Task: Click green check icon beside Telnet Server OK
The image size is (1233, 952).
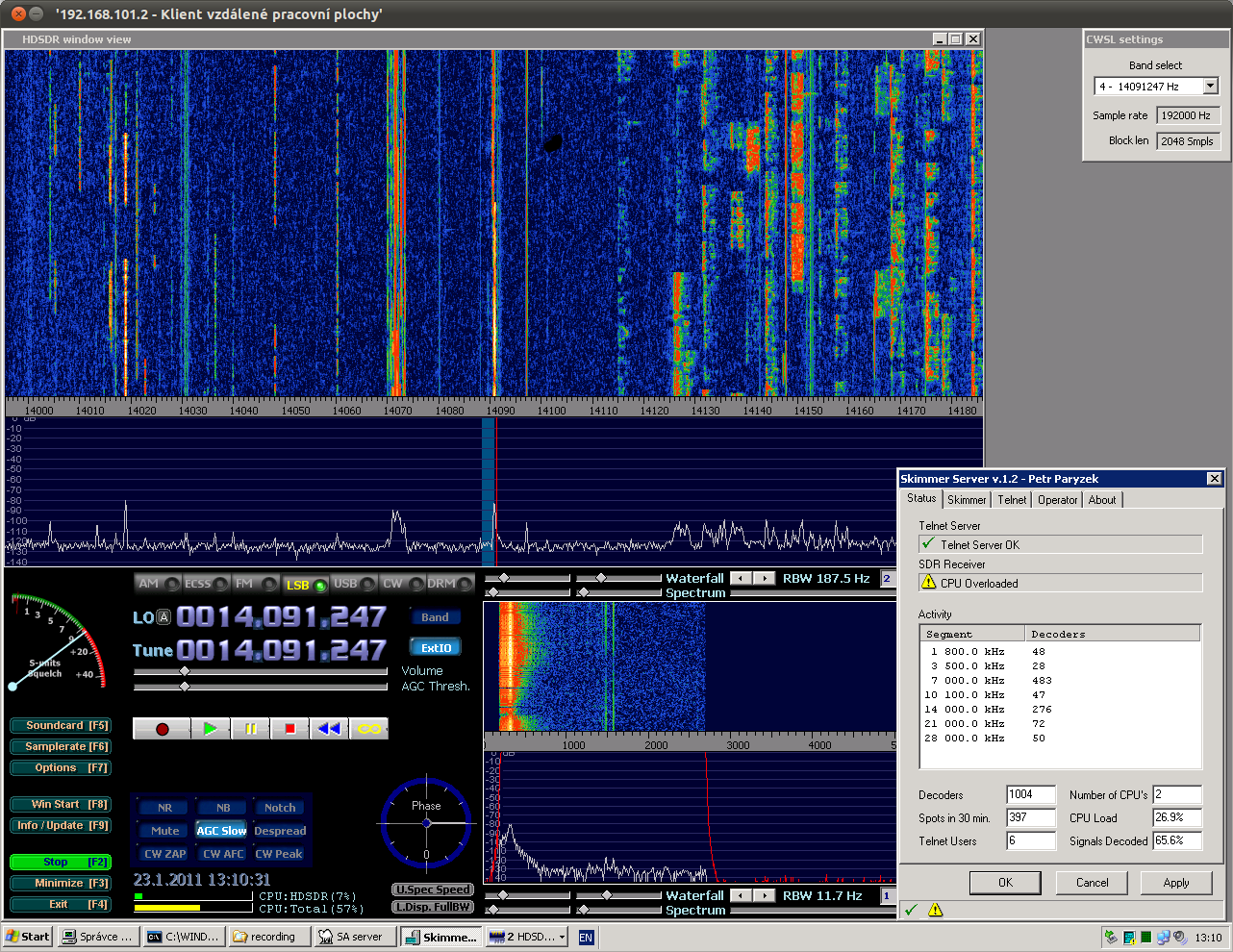Action: click(x=928, y=544)
